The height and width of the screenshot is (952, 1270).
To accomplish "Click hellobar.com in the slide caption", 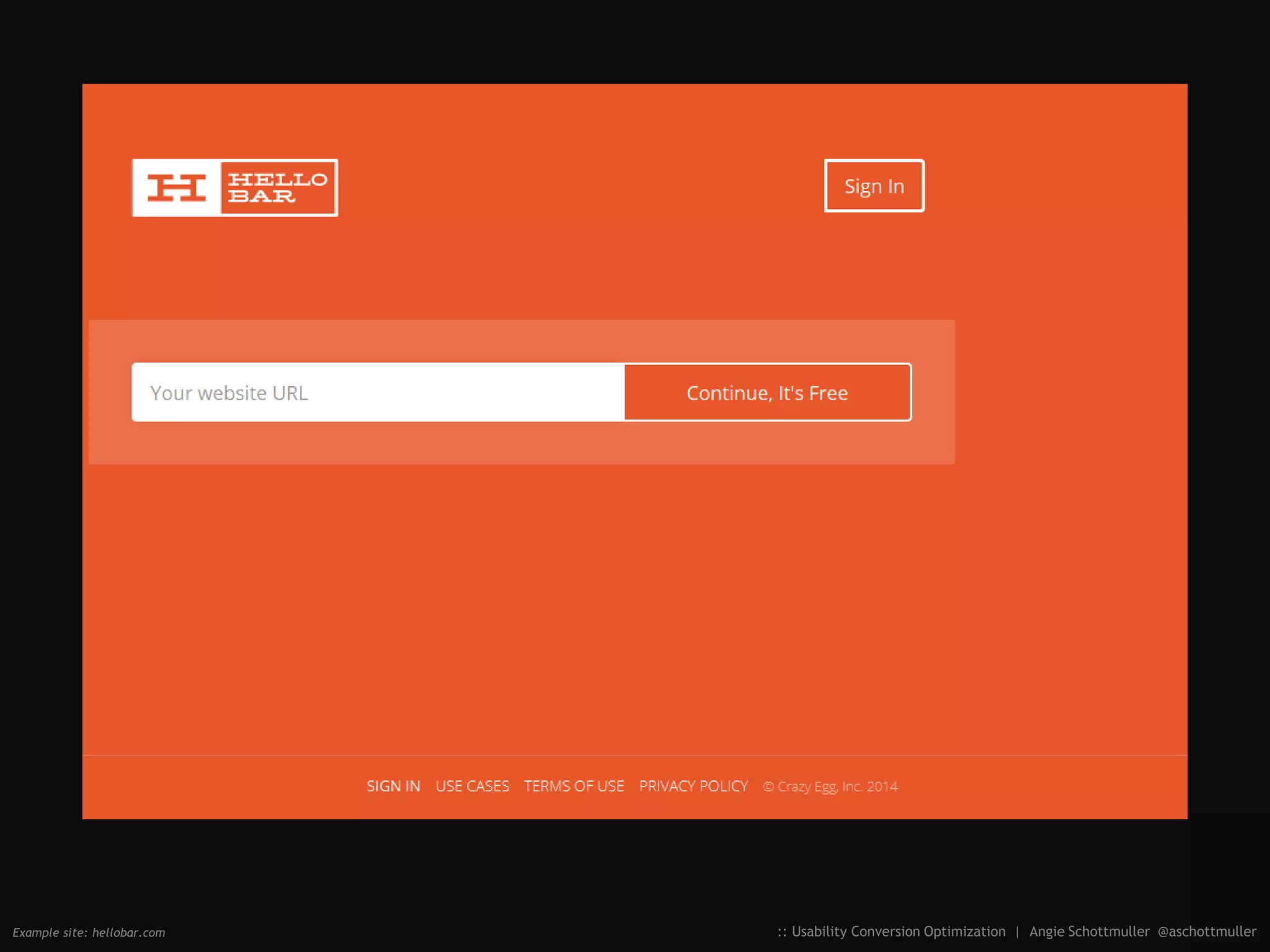I will [x=129, y=932].
